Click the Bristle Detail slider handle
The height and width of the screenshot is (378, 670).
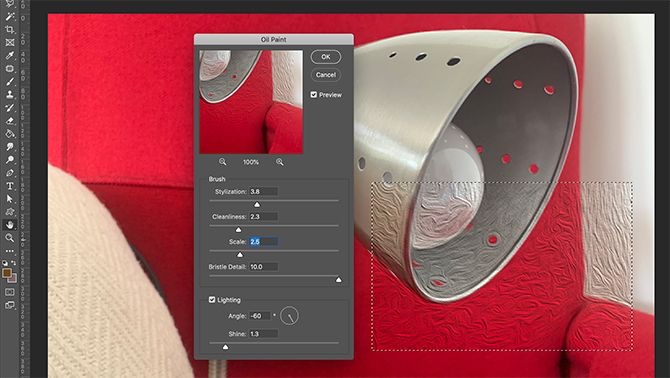tap(338, 280)
